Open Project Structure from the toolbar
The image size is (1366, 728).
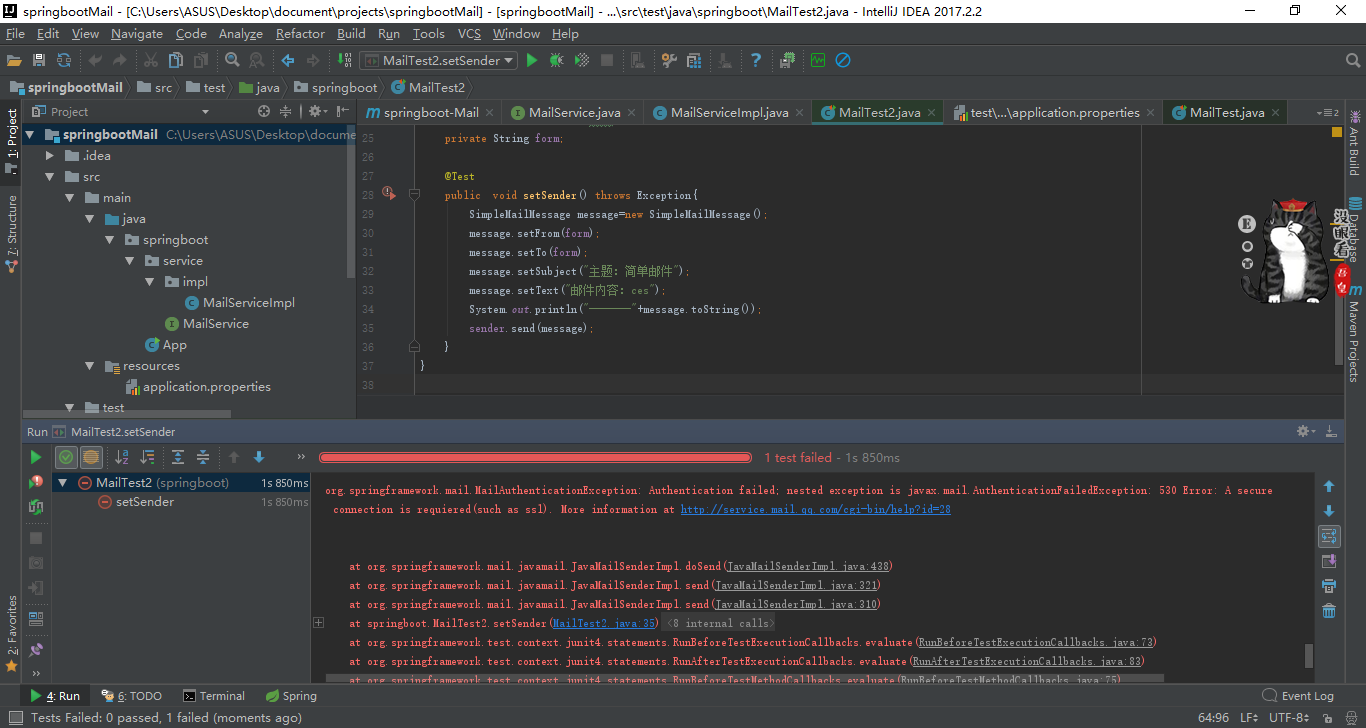tap(694, 60)
